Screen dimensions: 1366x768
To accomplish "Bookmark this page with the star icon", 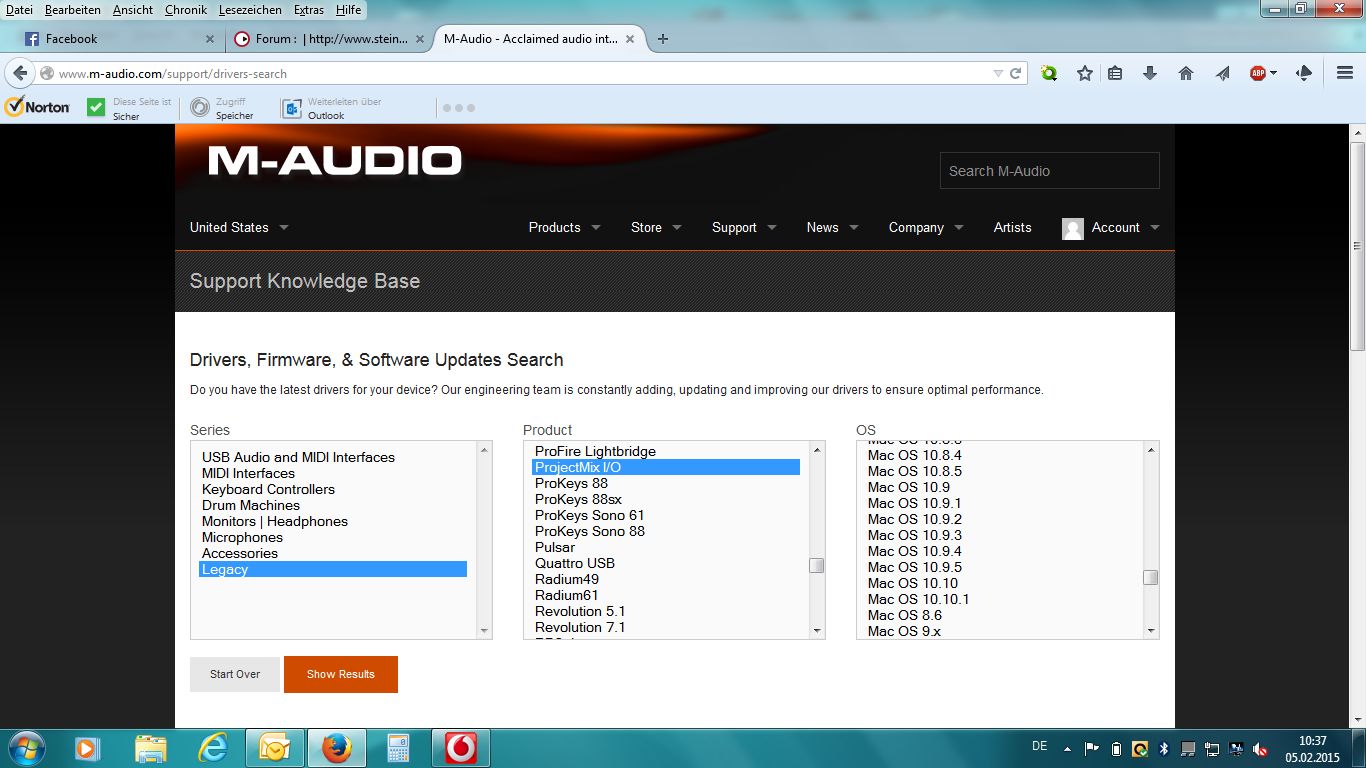I will 1085,73.
